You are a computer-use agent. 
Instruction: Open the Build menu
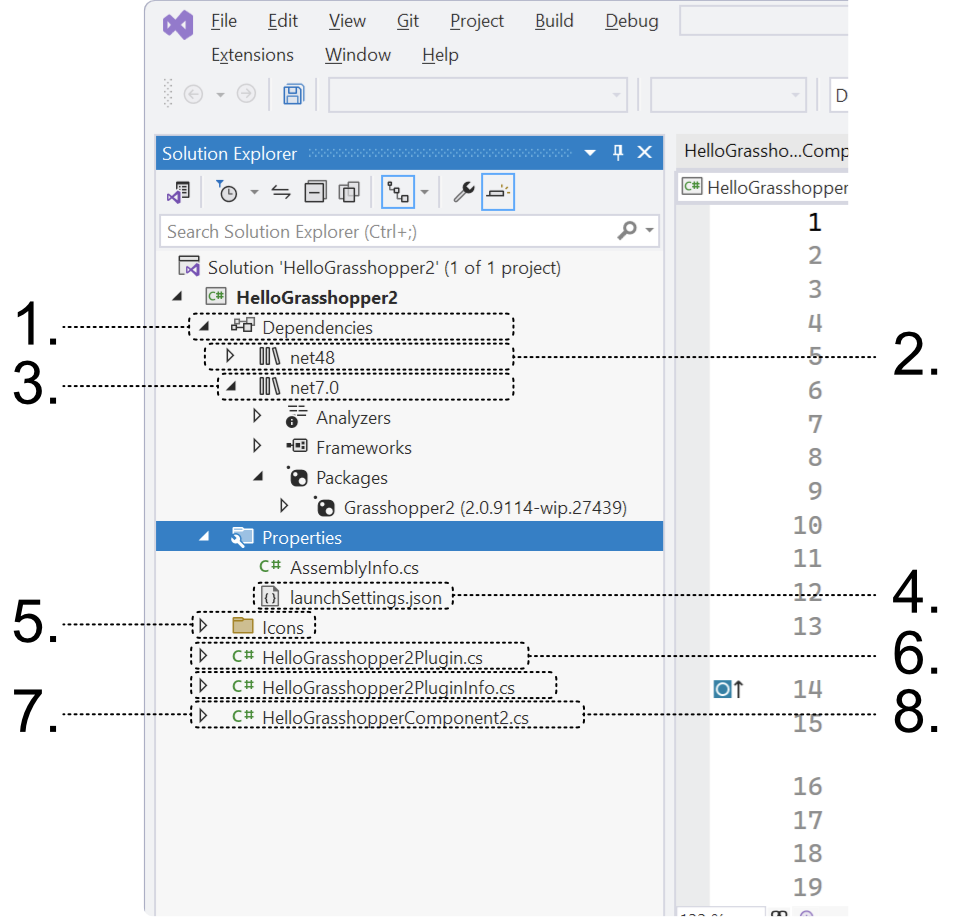tap(554, 21)
